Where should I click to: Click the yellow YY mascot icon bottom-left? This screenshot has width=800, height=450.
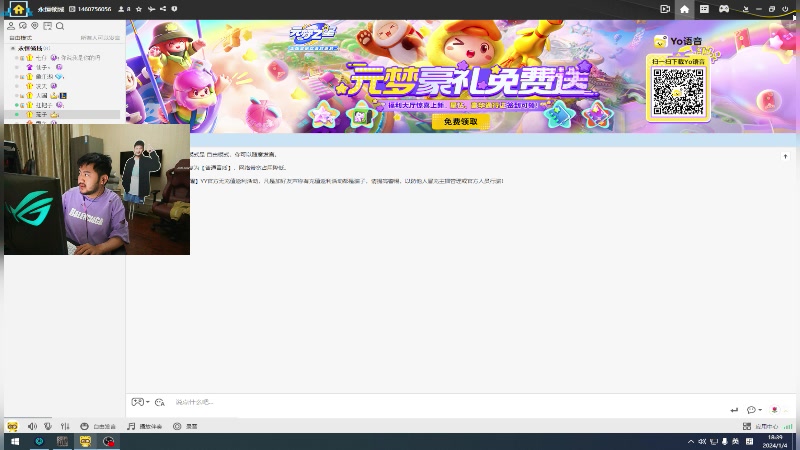point(12,426)
